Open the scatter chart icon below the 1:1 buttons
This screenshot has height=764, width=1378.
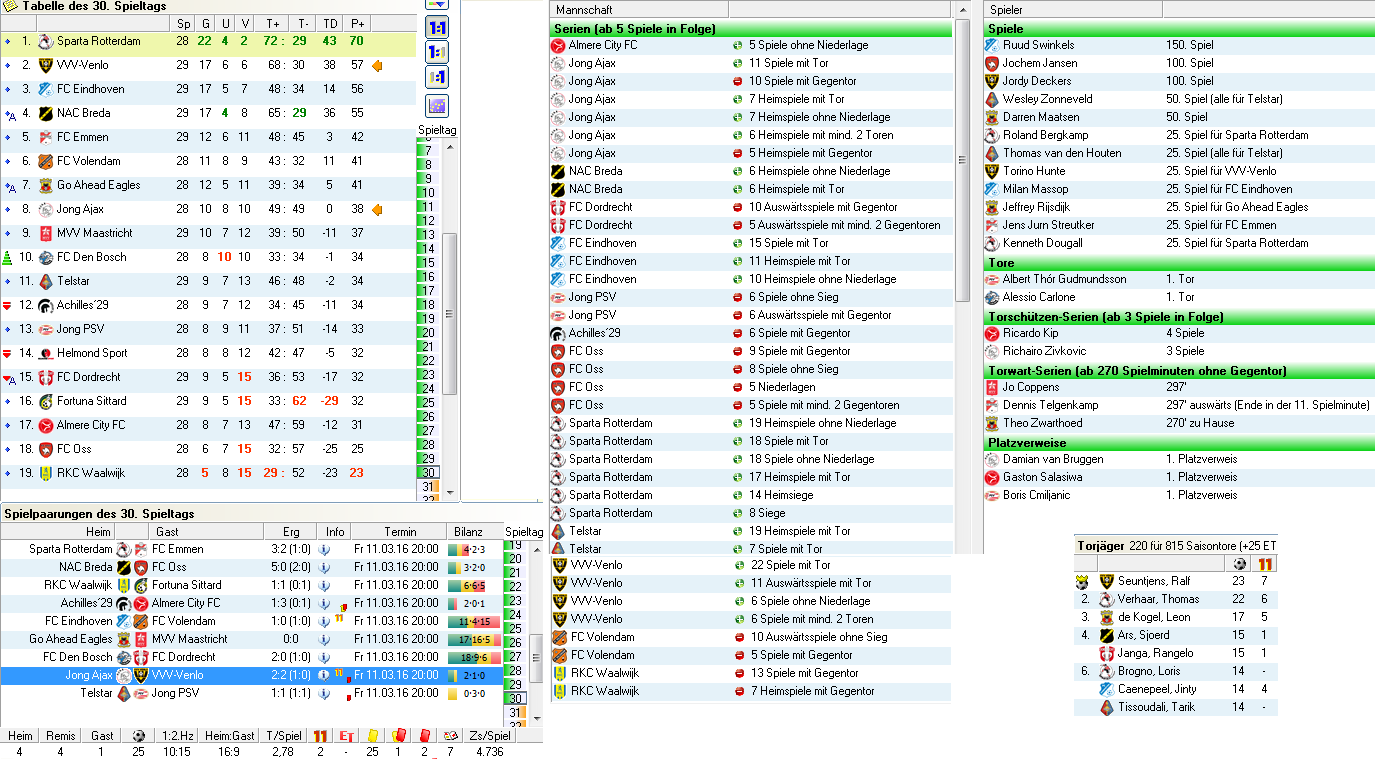pyautogui.click(x=437, y=105)
